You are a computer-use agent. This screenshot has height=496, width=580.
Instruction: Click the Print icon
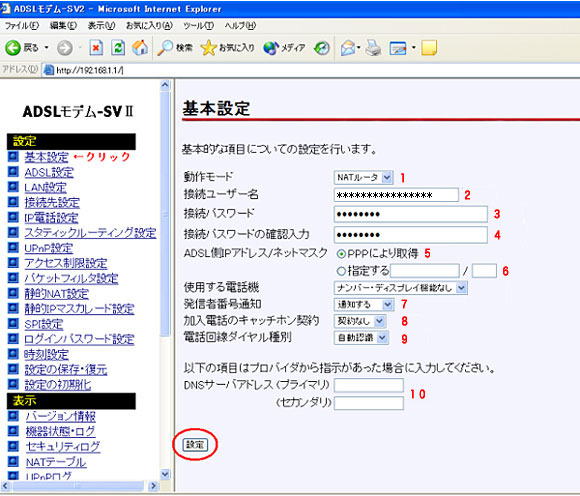[x=373, y=48]
